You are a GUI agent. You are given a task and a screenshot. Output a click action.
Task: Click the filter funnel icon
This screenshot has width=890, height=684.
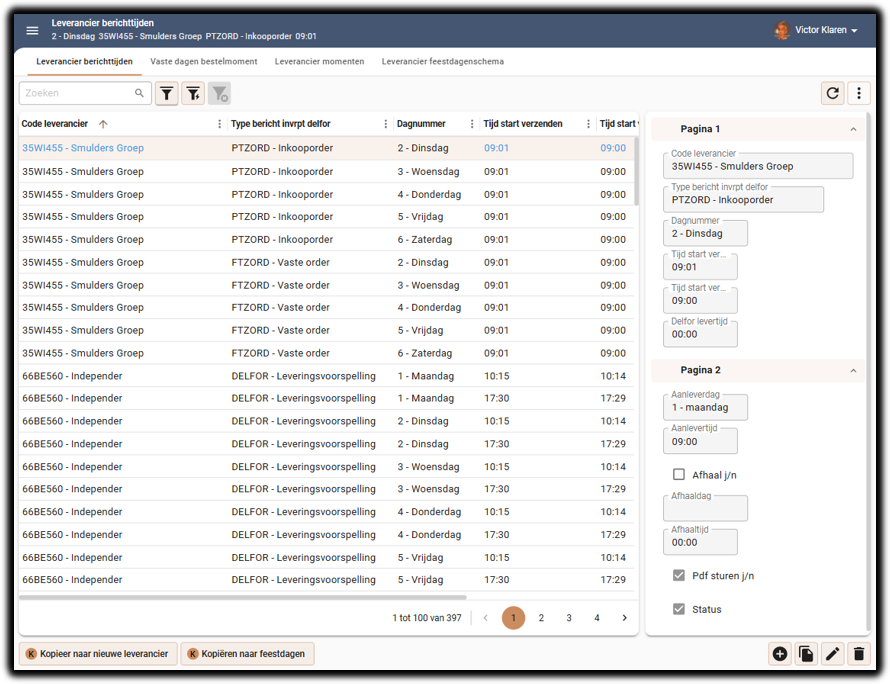coord(167,93)
